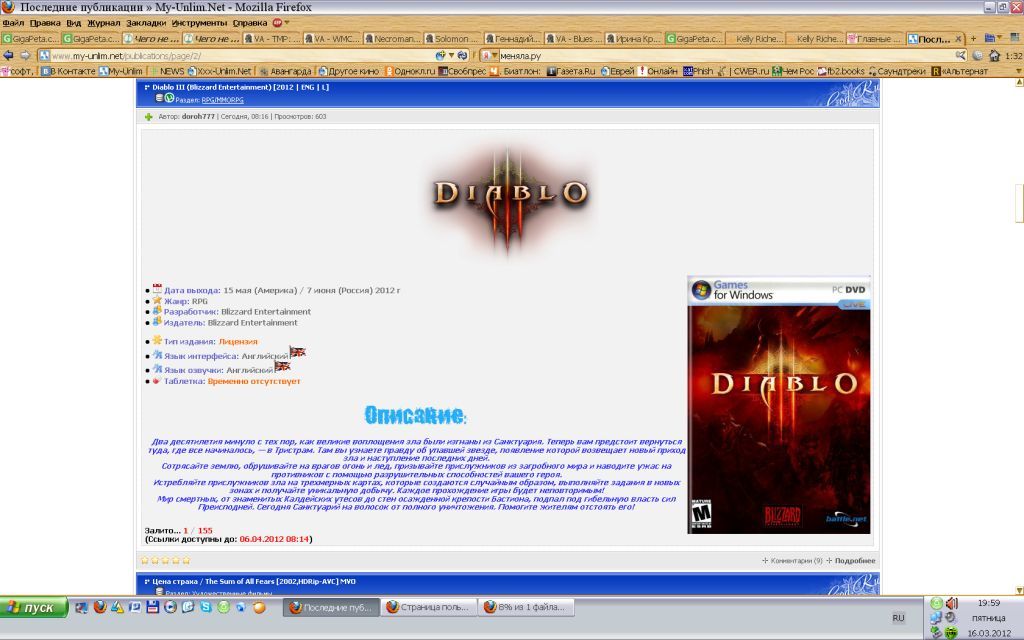Screen dimensions: 1024x640
Task: Switch keyboard layout via RU indicator
Action: click(899, 618)
